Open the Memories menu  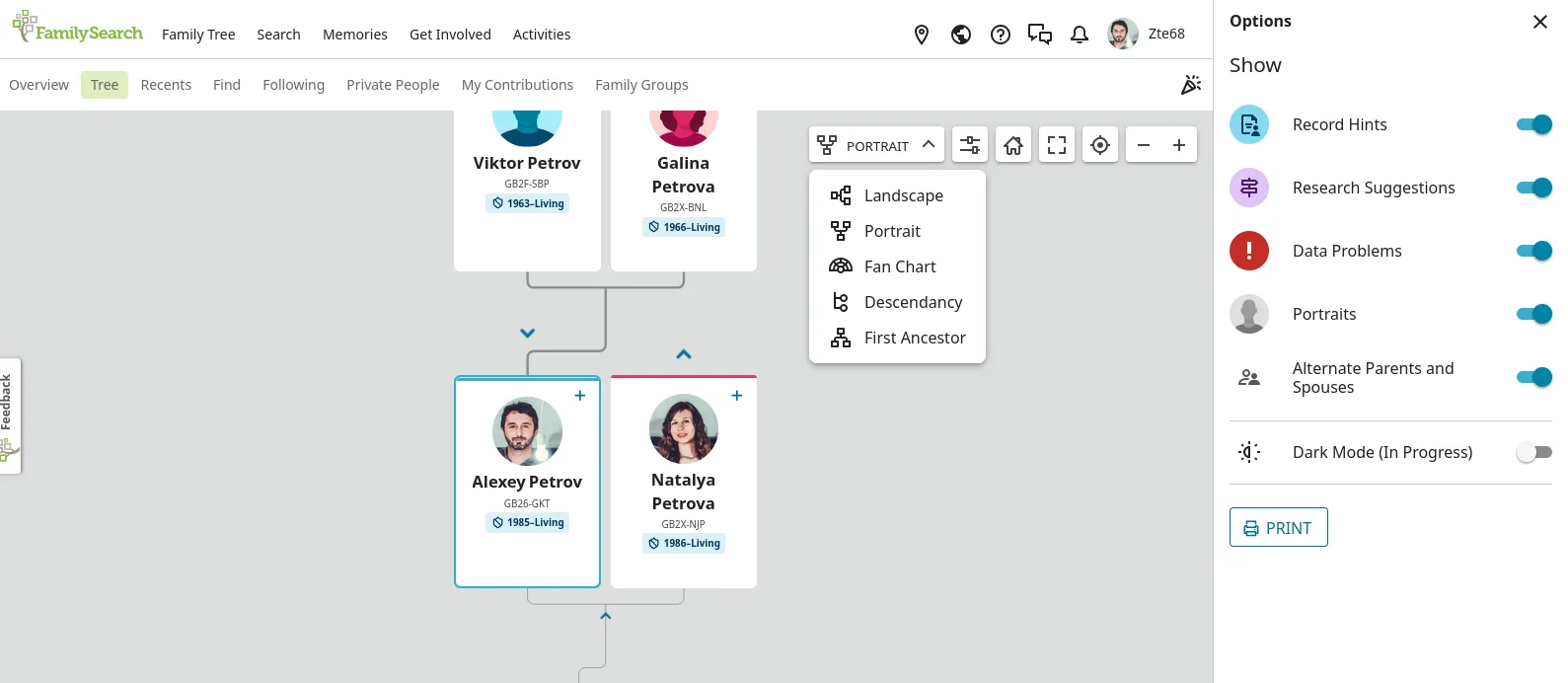tap(355, 35)
